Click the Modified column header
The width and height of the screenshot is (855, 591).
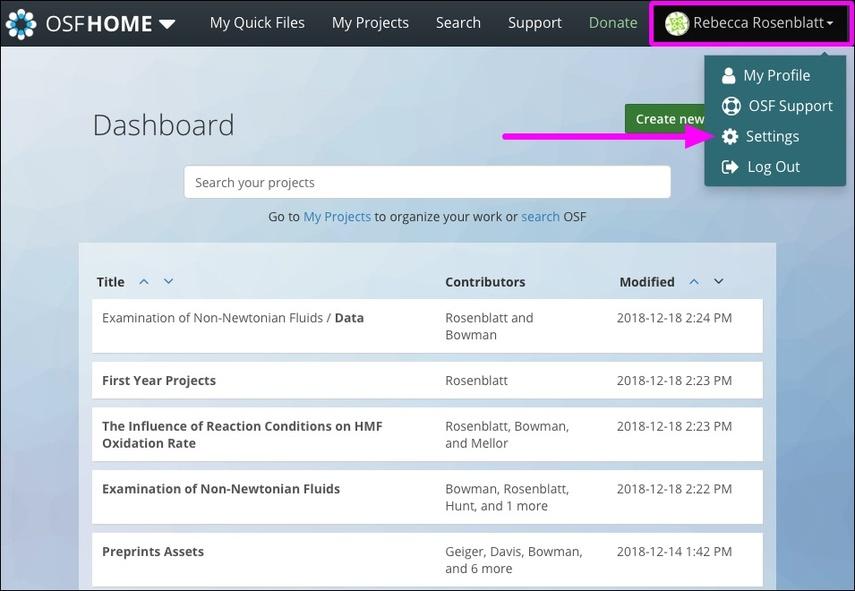click(647, 282)
